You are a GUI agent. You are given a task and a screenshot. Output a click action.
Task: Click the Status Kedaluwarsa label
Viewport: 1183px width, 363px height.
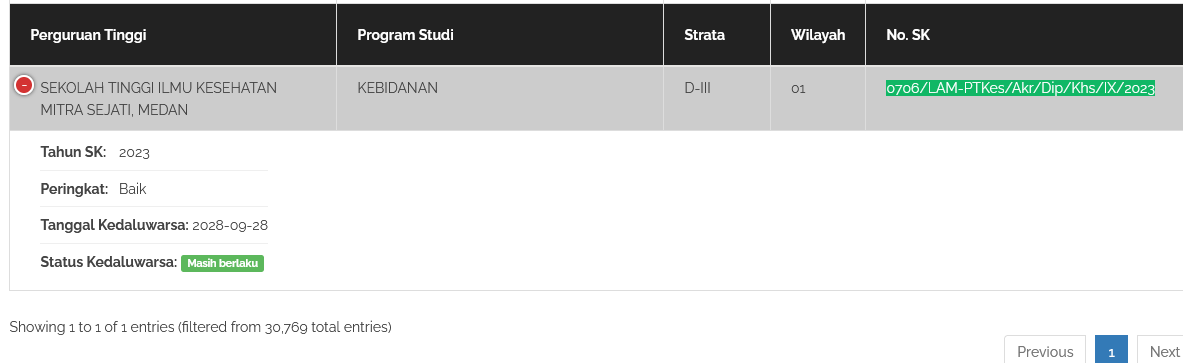[109, 263]
